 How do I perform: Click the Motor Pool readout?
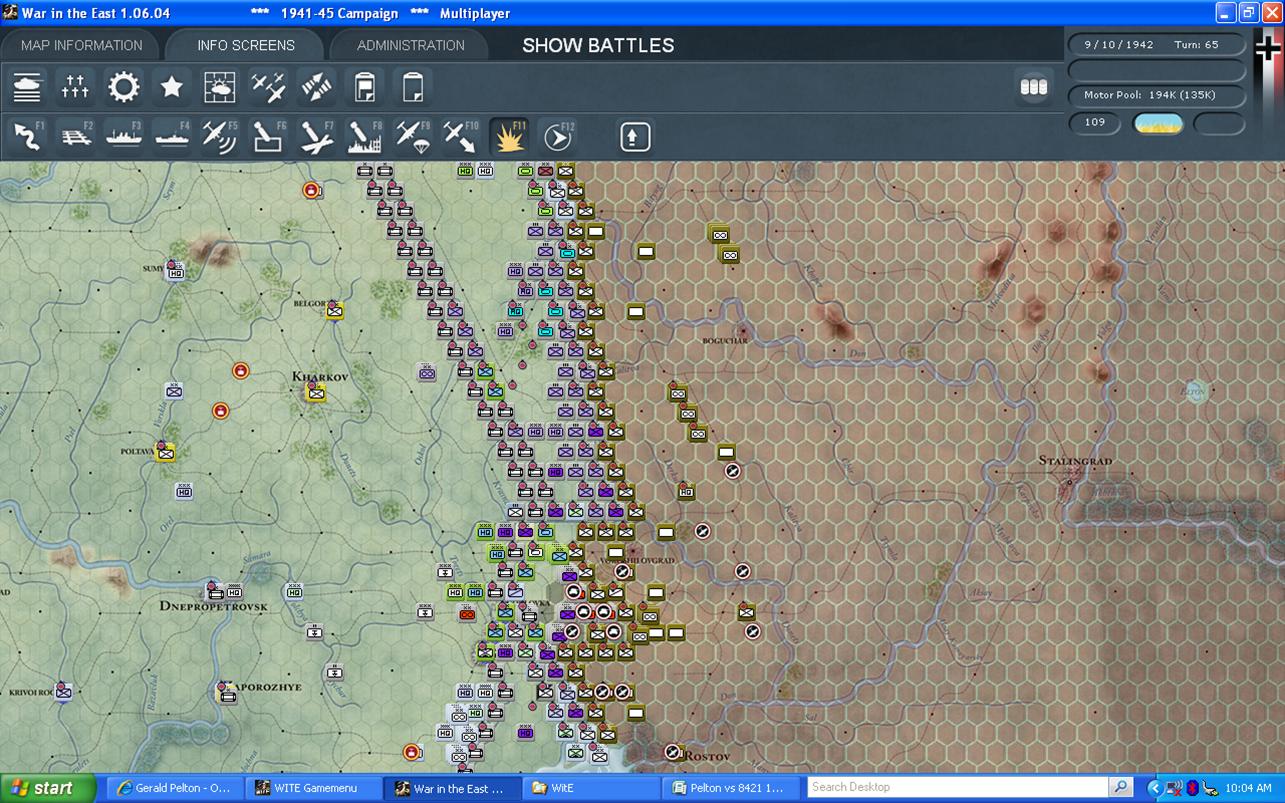pos(1157,95)
